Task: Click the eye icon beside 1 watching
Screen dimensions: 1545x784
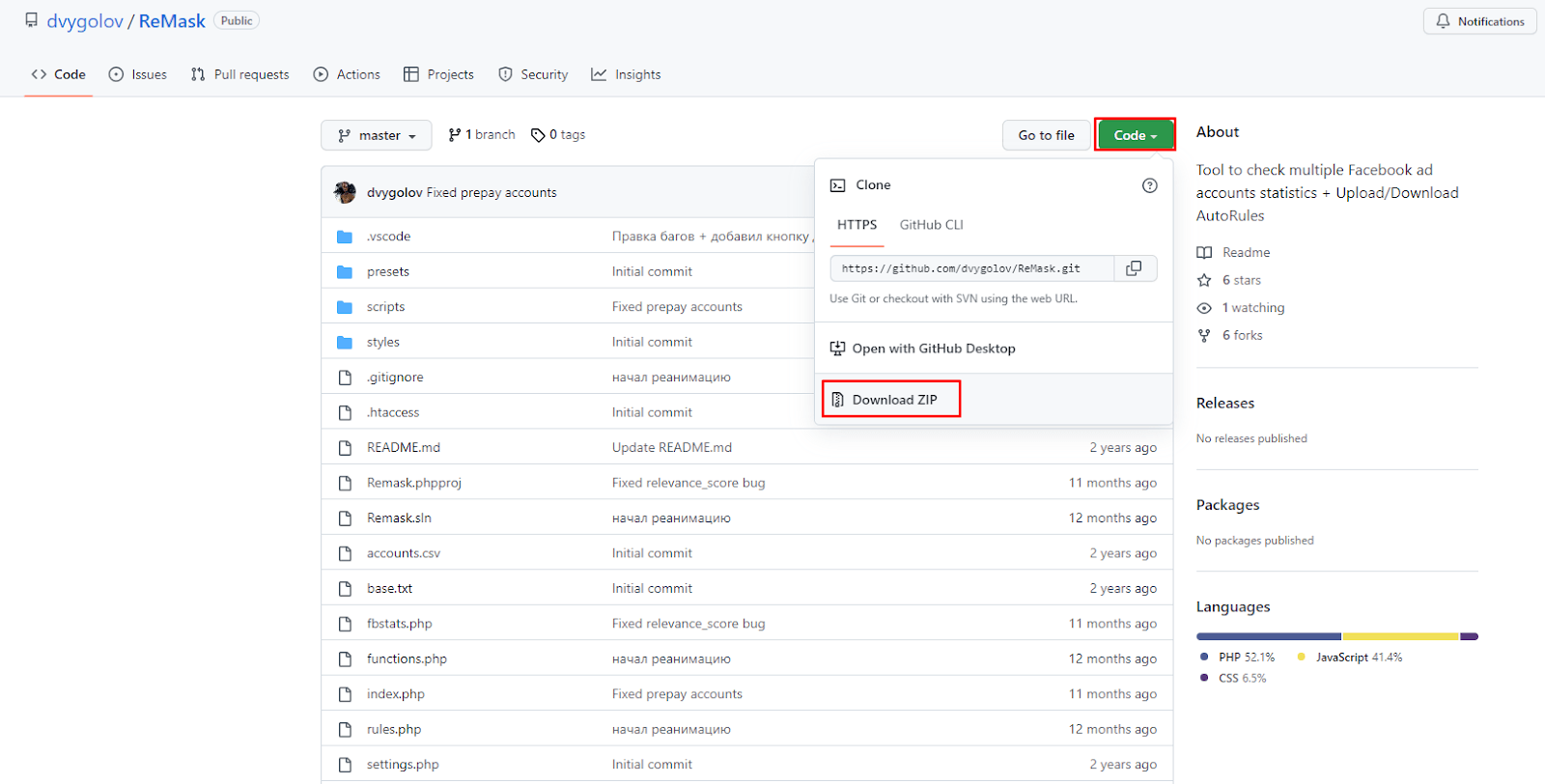Action: coord(1204,308)
